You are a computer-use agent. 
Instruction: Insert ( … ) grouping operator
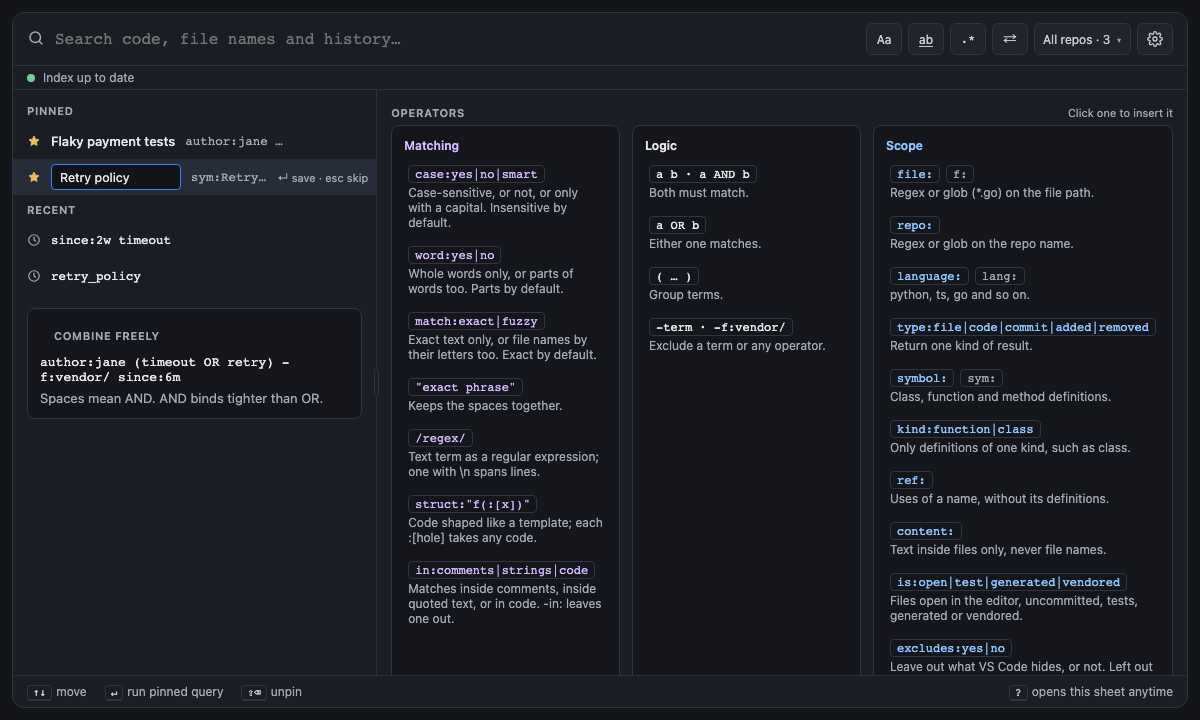(673, 276)
